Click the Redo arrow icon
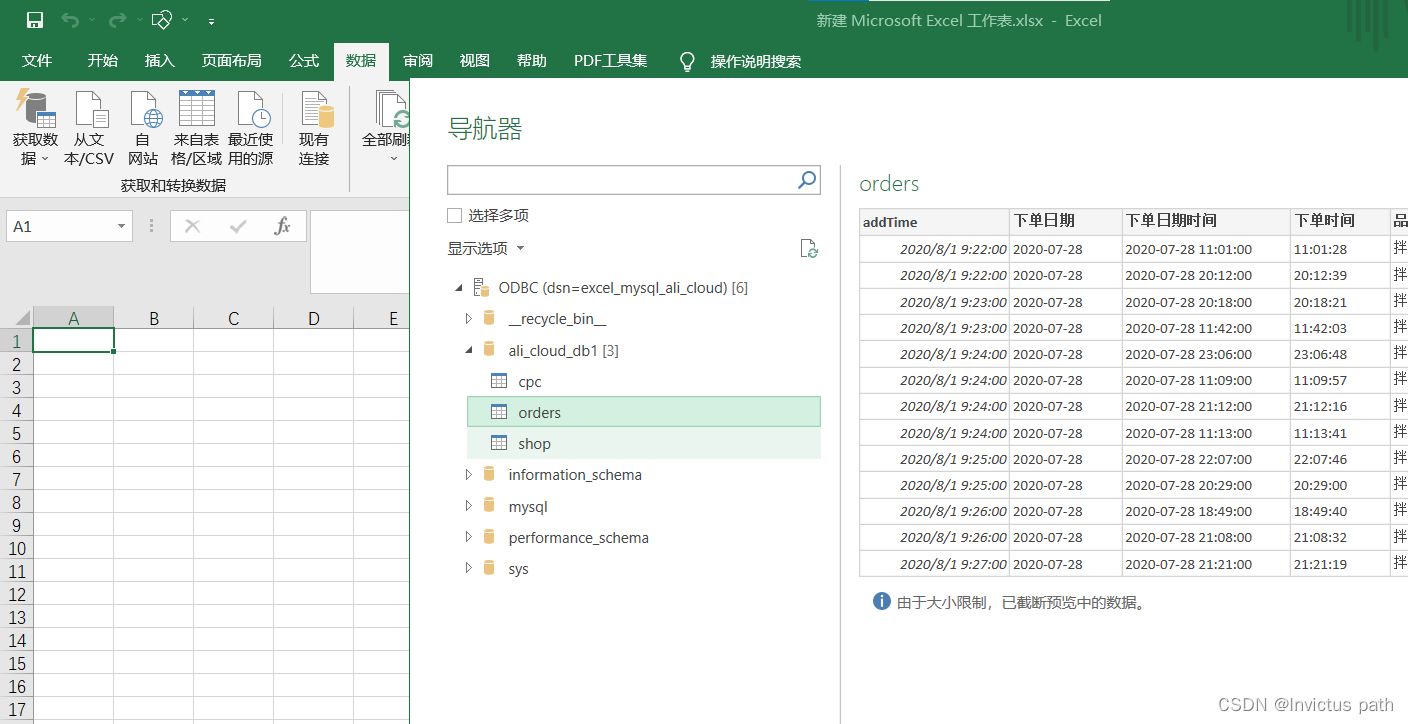Image resolution: width=1408 pixels, height=724 pixels. (117, 20)
